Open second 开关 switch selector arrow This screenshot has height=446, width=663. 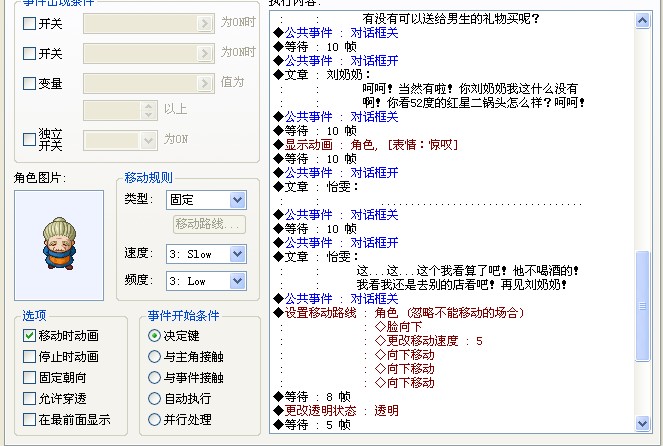(x=205, y=53)
